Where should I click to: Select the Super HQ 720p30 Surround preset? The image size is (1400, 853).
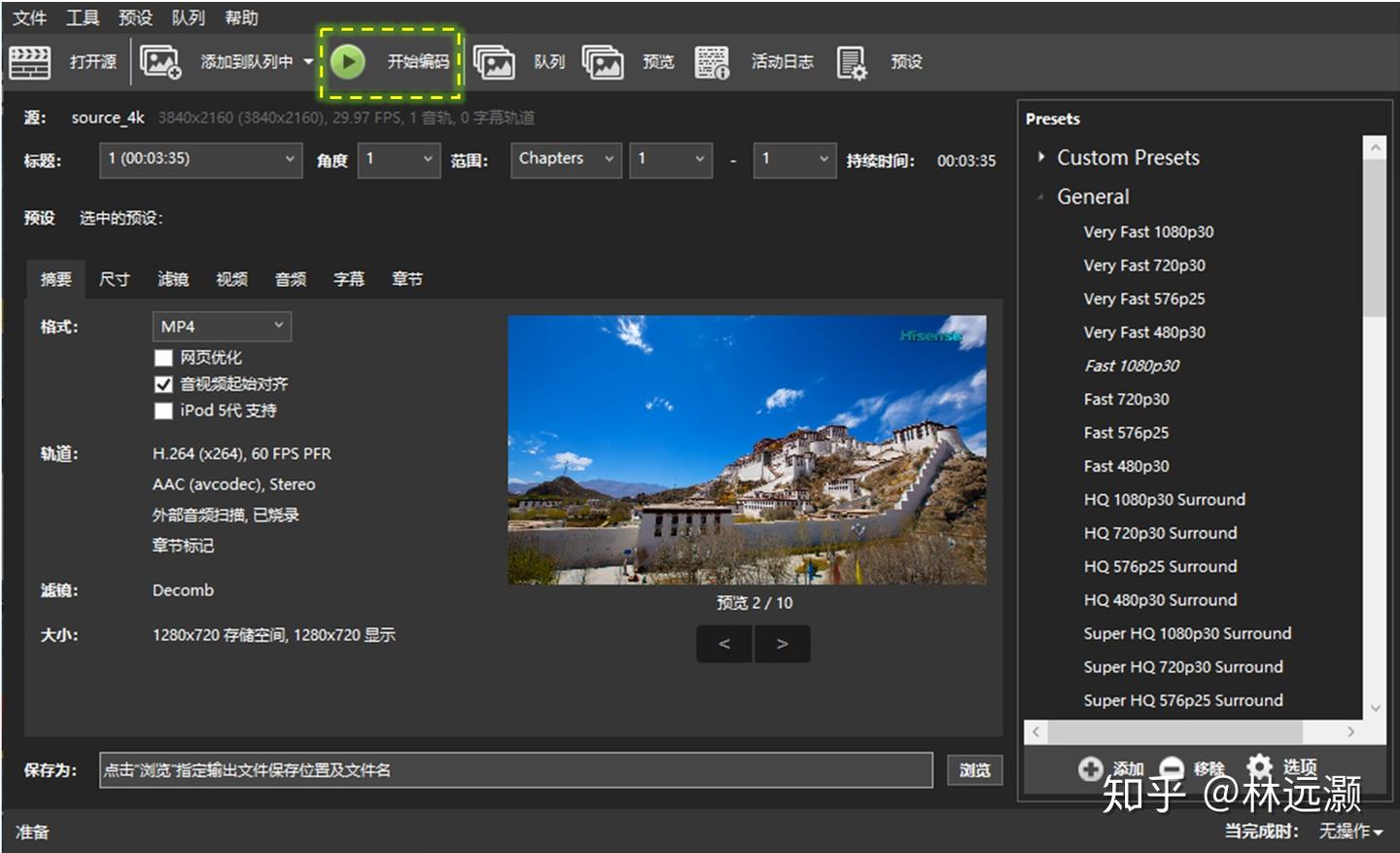(x=1183, y=667)
